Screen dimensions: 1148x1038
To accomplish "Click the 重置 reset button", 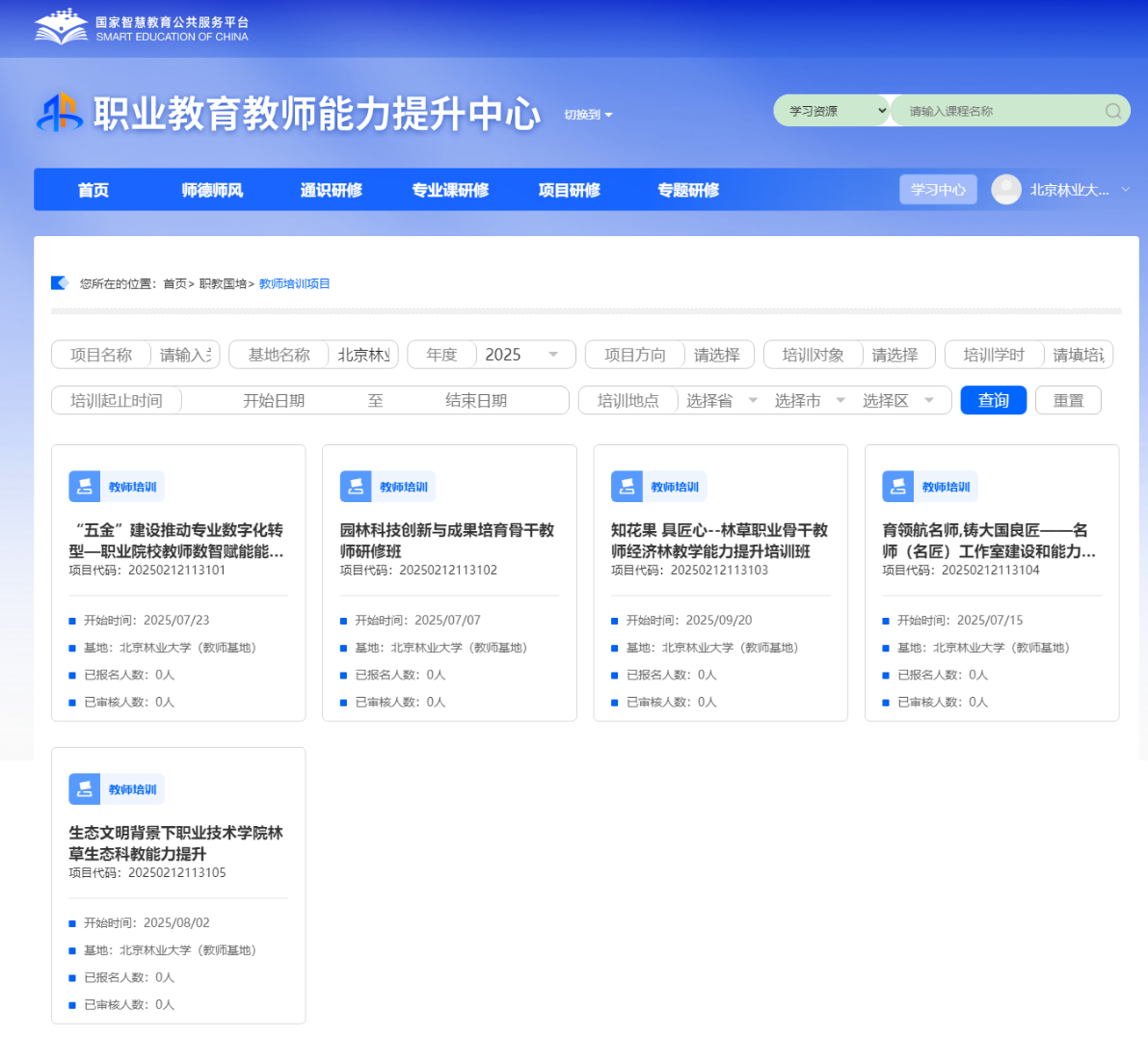I will (x=1068, y=400).
